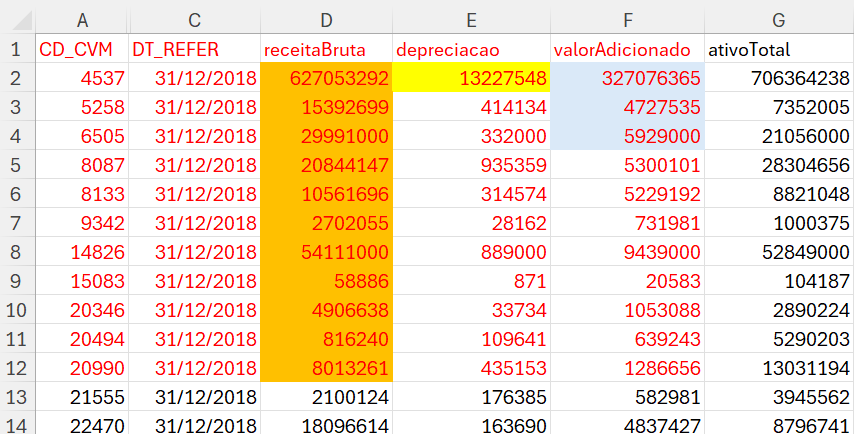Click the Select All corner triangle

click(x=16, y=19)
